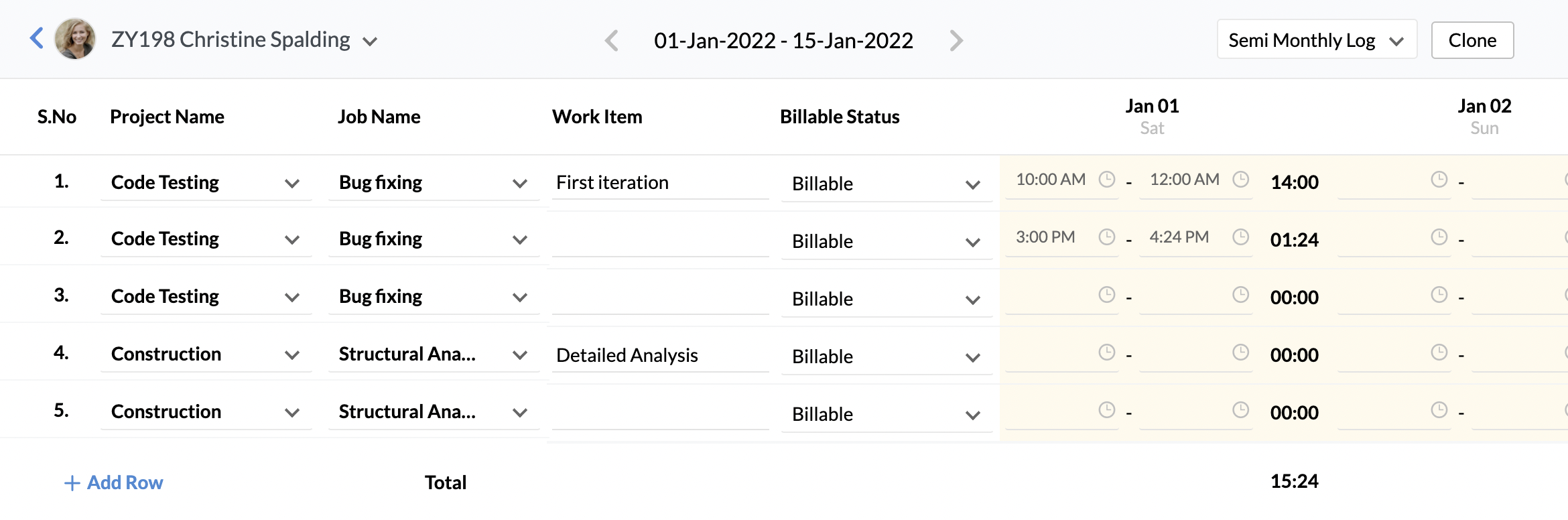The height and width of the screenshot is (520, 1568).
Task: Click the Add Row link
Action: click(x=114, y=482)
